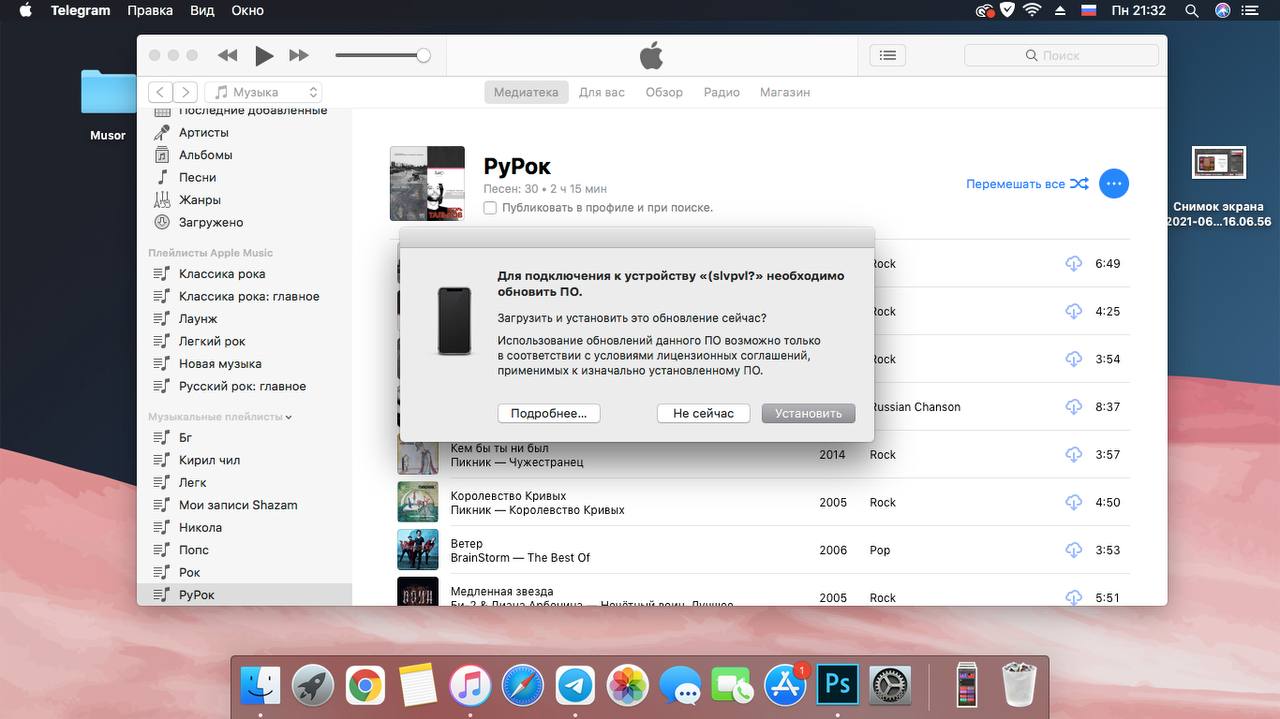Open Telegram from the Dock
This screenshot has width=1280, height=719.
[x=575, y=685]
